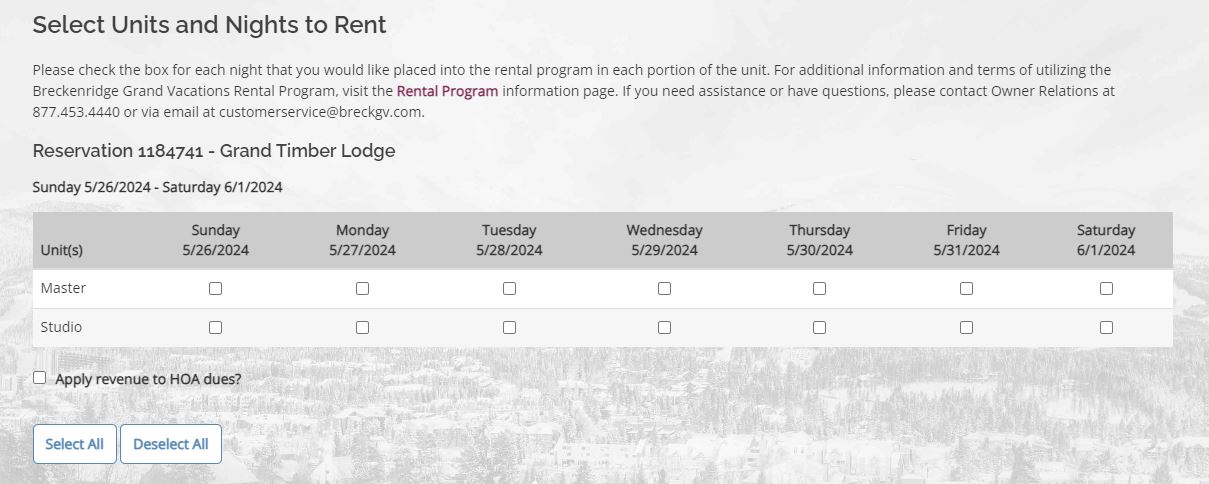Check Studio unit for Sunday 5/26/2024
The image size is (1209, 484).
(215, 327)
